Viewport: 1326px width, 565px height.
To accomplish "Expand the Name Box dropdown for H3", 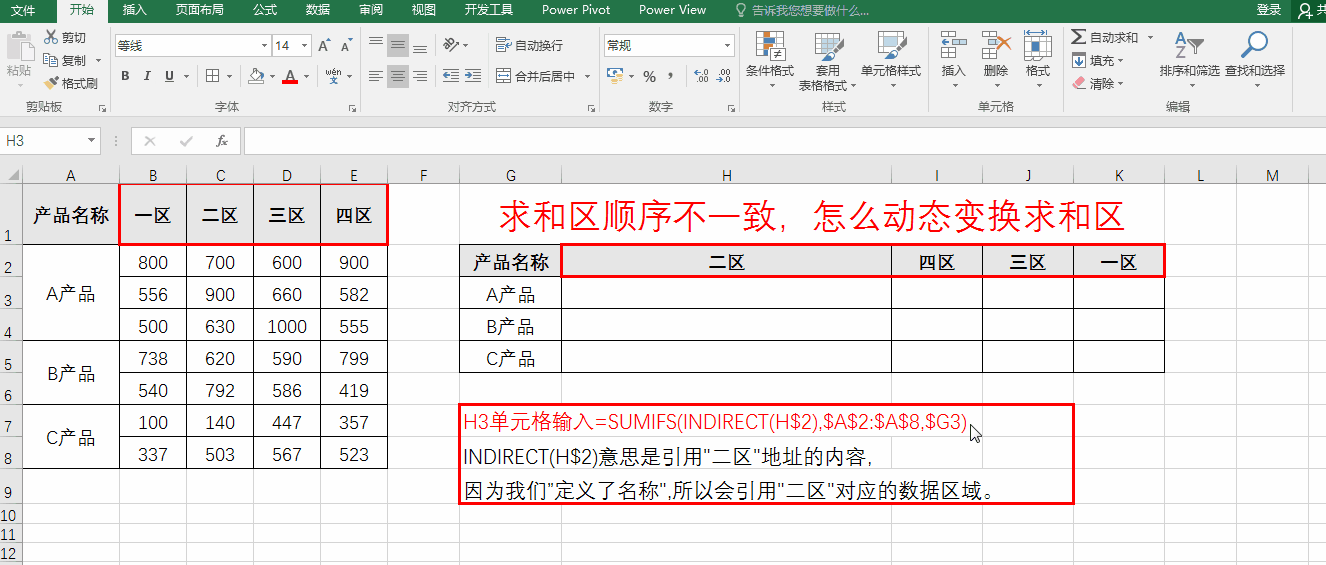I will pos(92,141).
